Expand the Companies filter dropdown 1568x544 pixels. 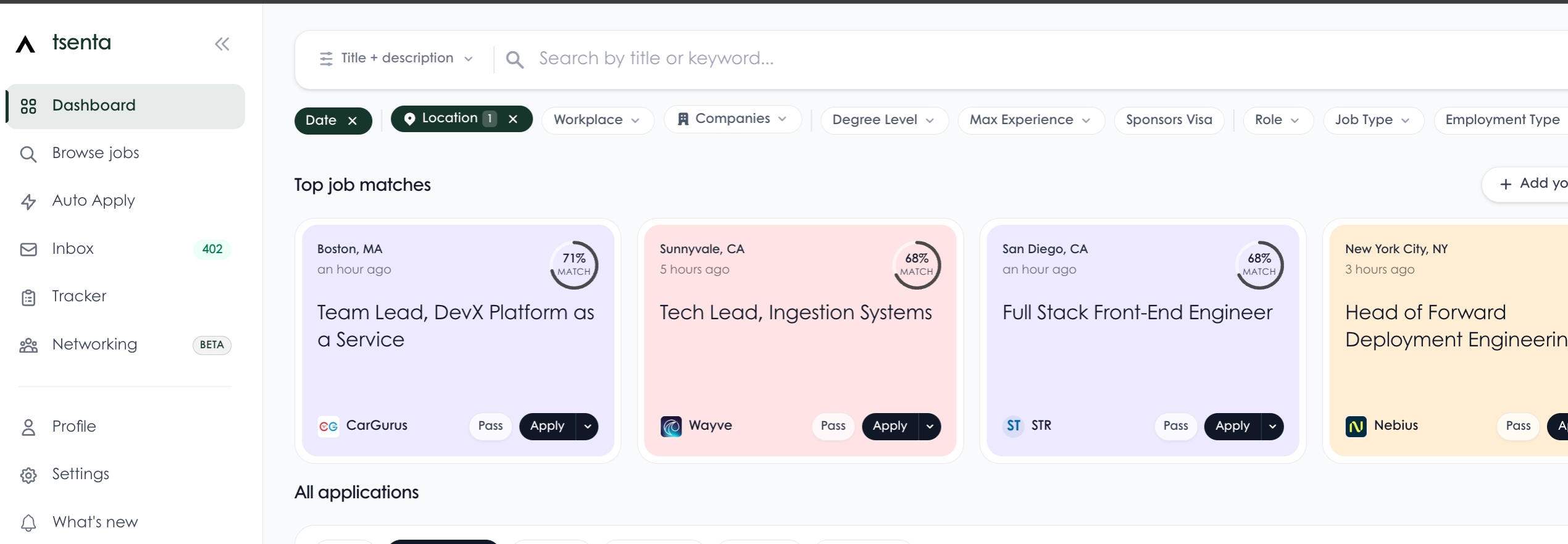coord(733,119)
